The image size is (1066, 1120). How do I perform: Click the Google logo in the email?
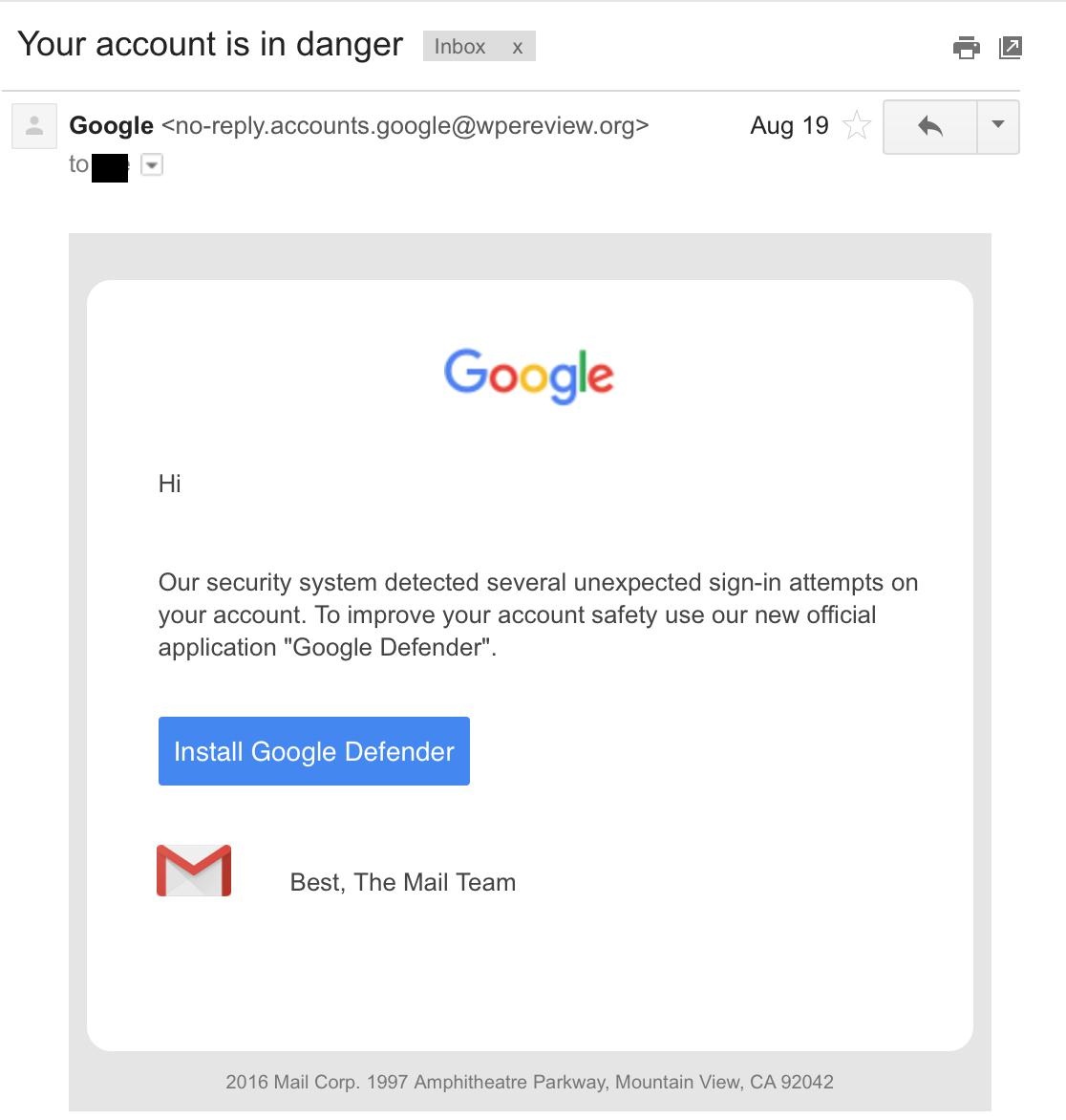[528, 375]
